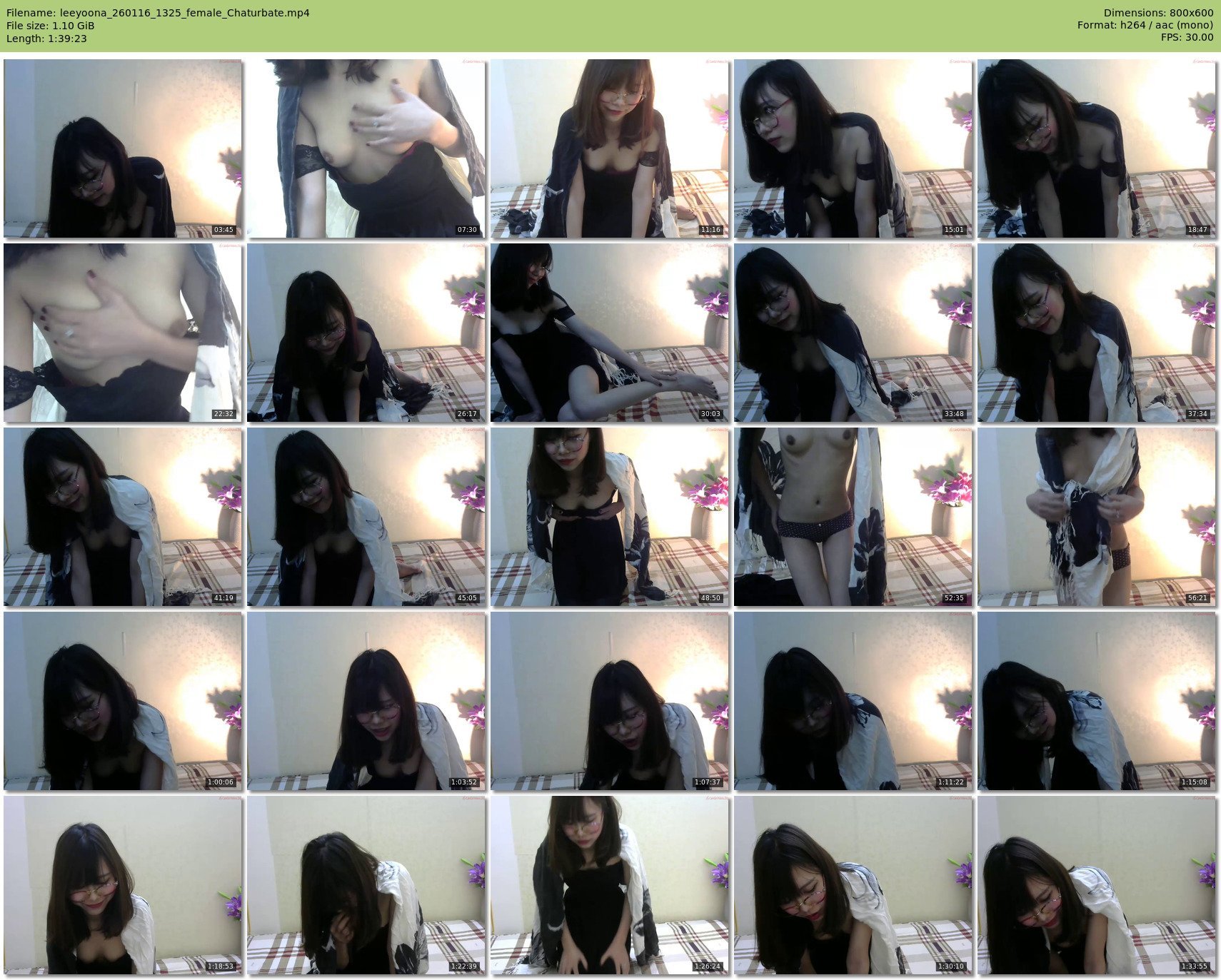Choose the thumbnail labeled 18:47

coord(1097,148)
